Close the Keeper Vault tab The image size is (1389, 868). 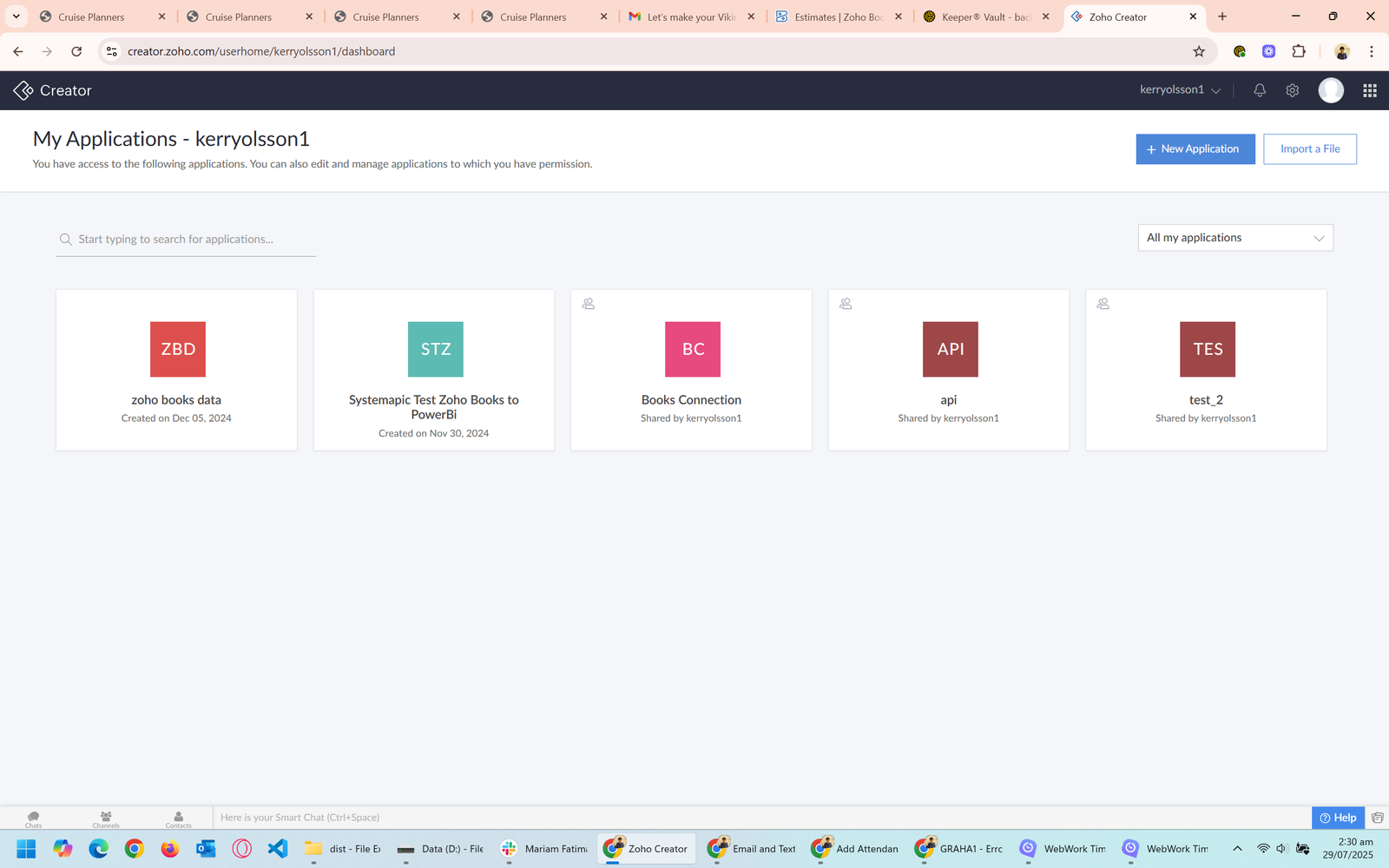click(x=1045, y=16)
